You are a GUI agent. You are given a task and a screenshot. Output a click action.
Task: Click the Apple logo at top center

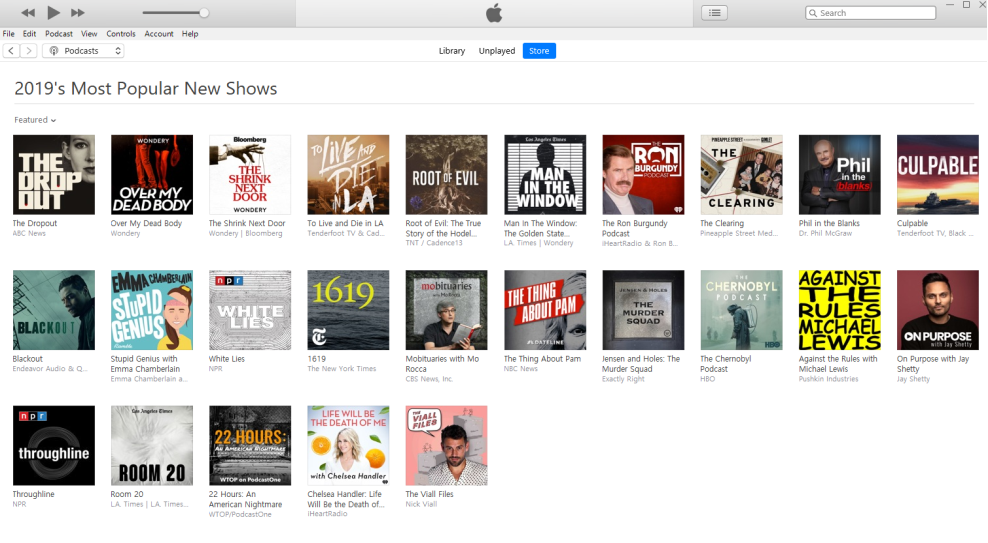tap(493, 13)
